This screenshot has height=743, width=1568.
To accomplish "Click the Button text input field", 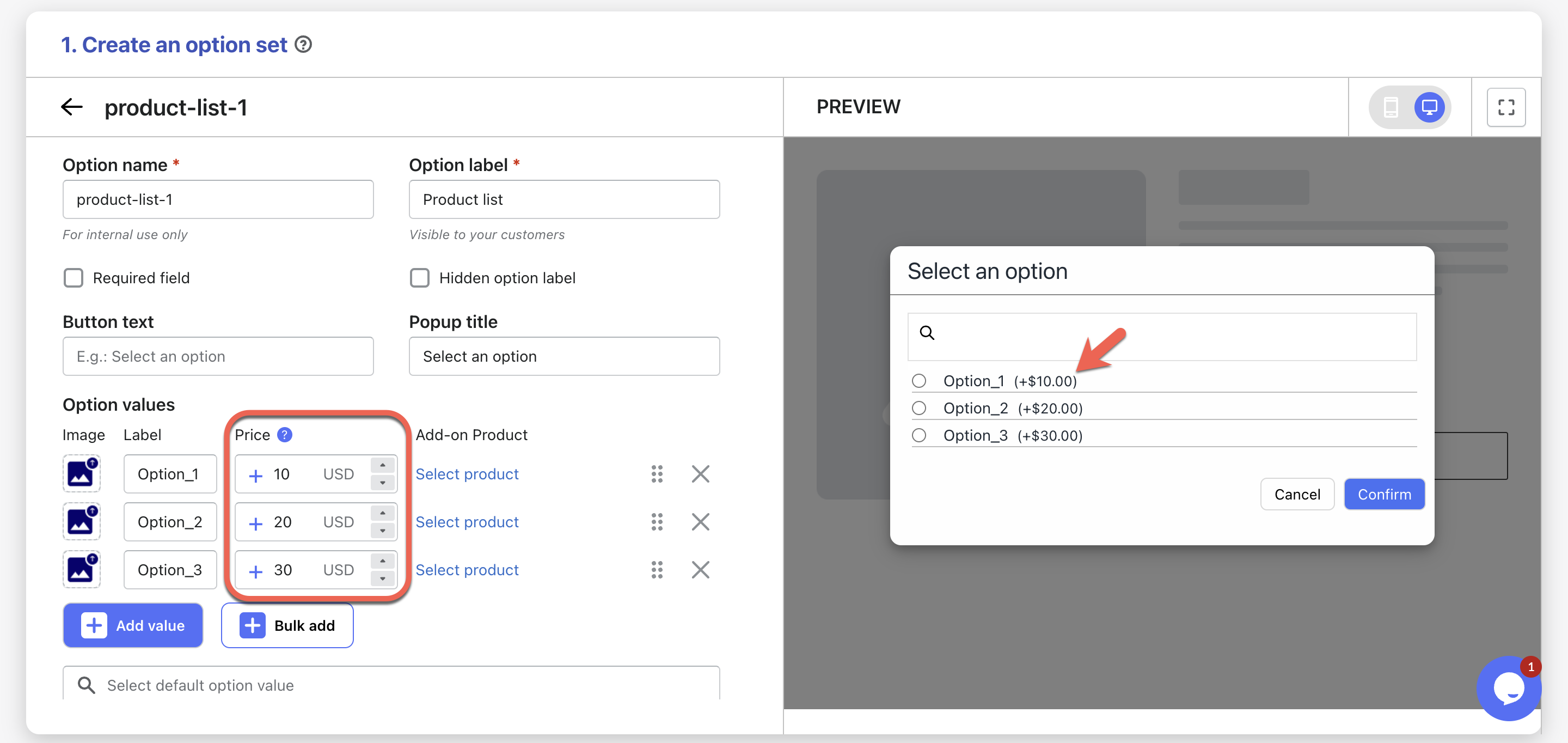I will tap(218, 356).
